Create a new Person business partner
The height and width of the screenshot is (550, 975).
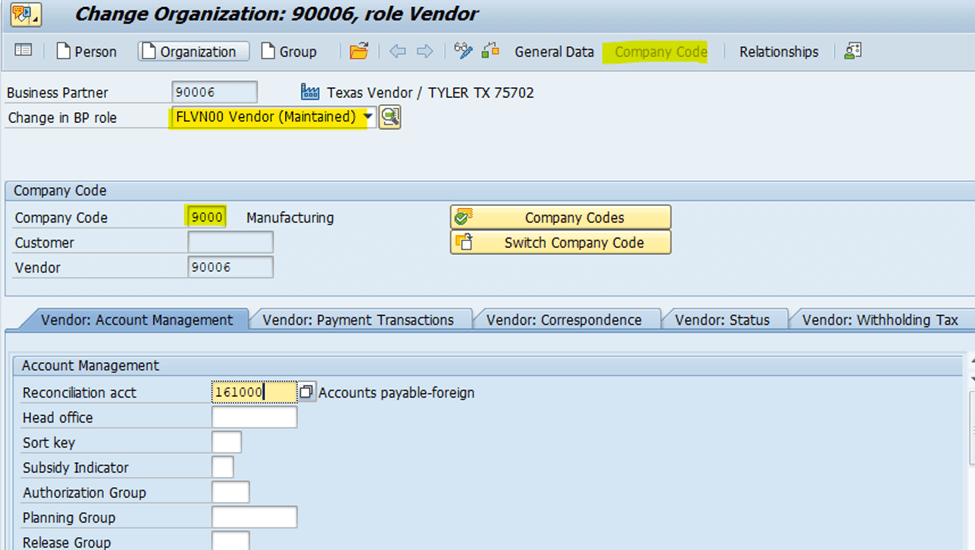click(86, 52)
